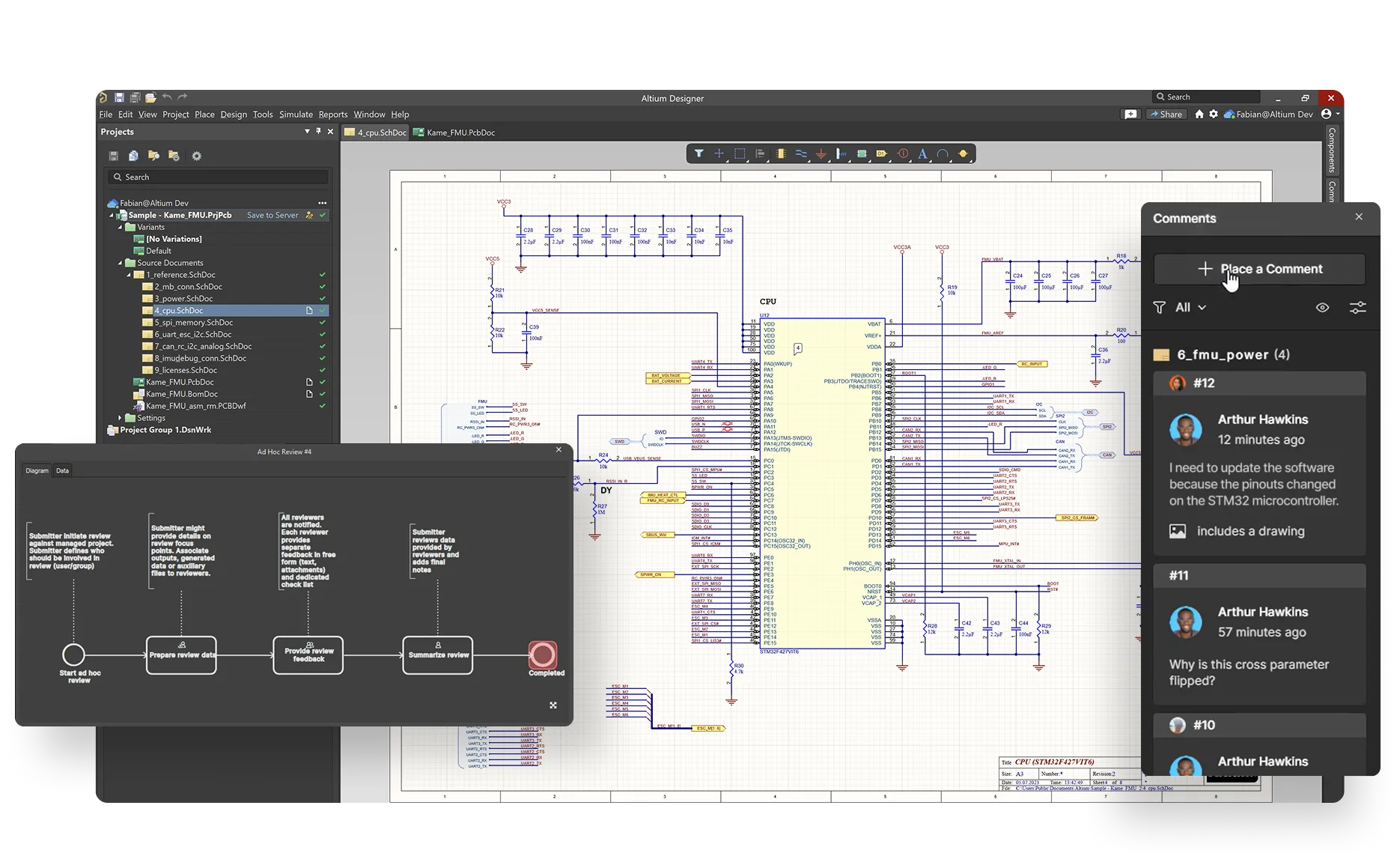Click the compile documents icon in Projects panel toolbar

133,156
